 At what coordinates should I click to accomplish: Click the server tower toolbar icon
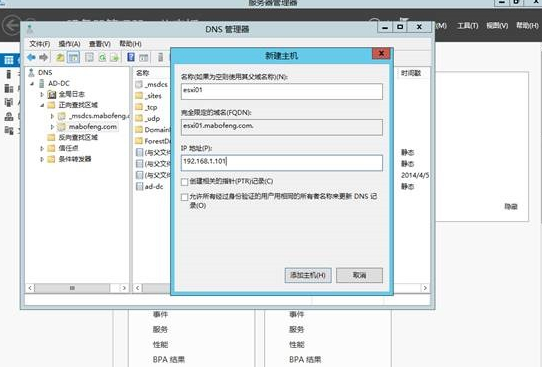160,57
